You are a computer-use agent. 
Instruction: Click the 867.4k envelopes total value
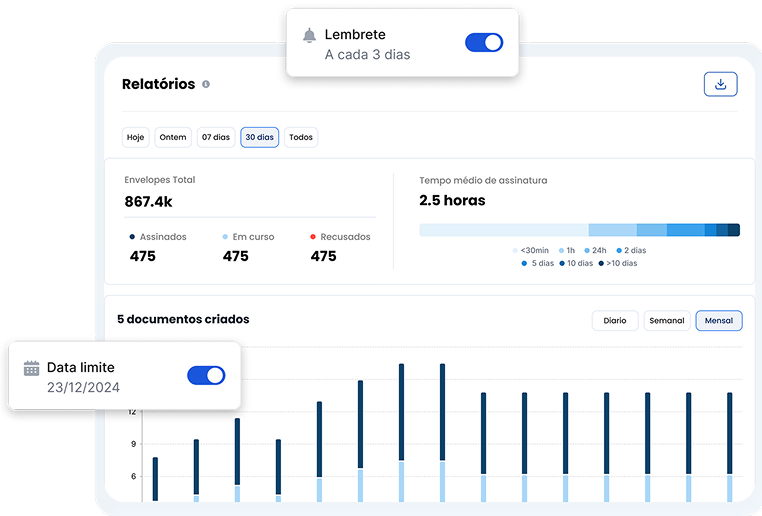[148, 201]
